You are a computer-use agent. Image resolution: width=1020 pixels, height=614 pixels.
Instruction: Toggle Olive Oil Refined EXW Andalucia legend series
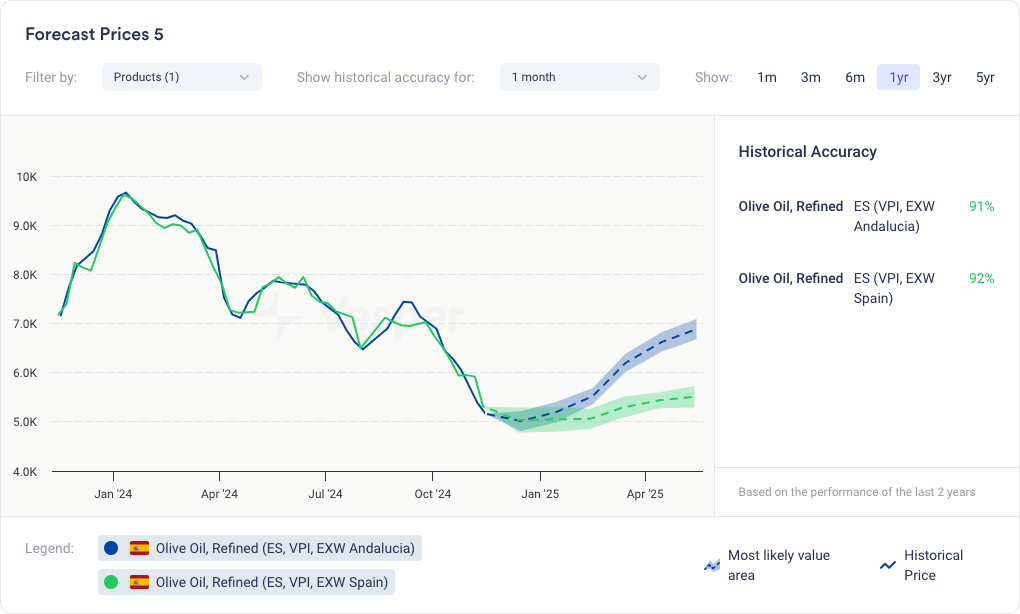(284, 548)
